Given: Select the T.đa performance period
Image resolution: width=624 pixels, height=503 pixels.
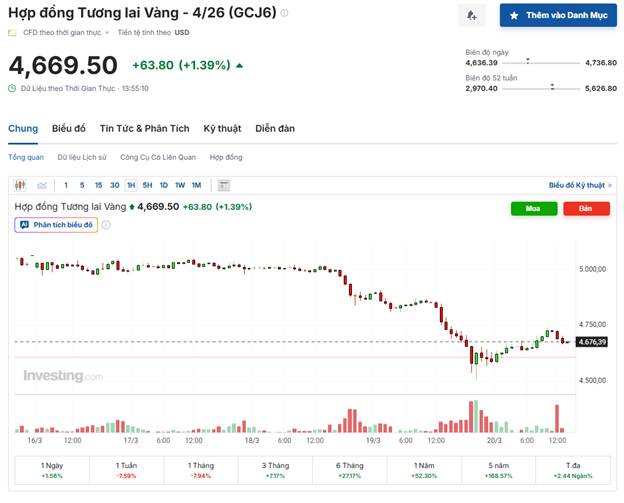Looking at the screenshot, I should click(573, 470).
